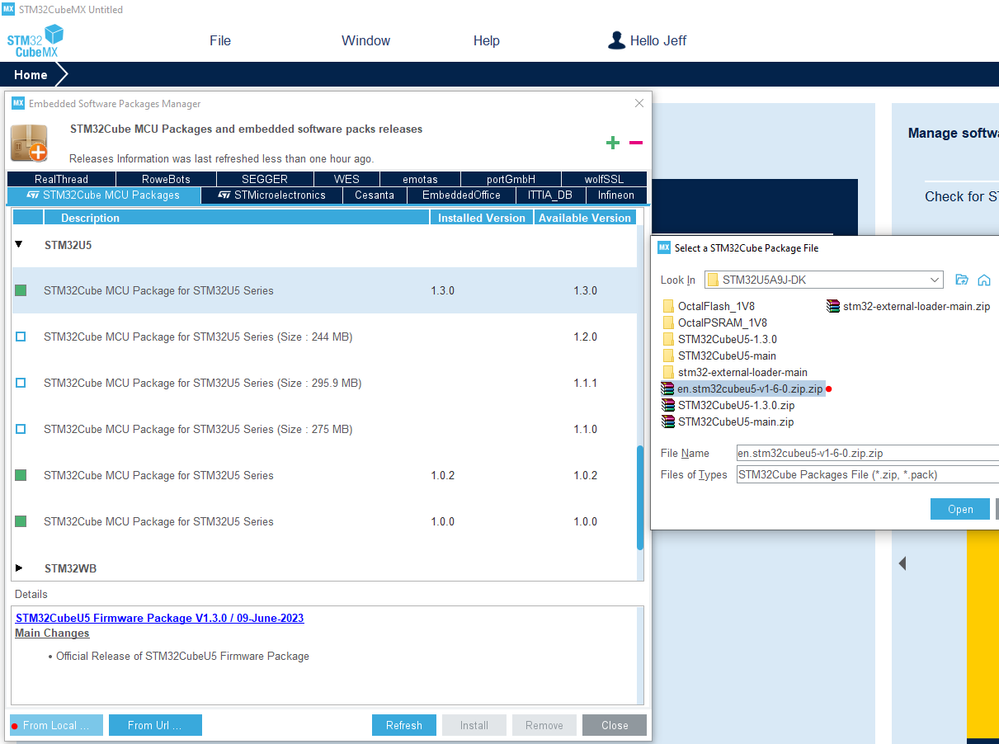This screenshot has height=744, width=999.
Task: Open the STM32CubeU5 Firmware Package V1.3.0 link
Action: [x=159, y=618]
